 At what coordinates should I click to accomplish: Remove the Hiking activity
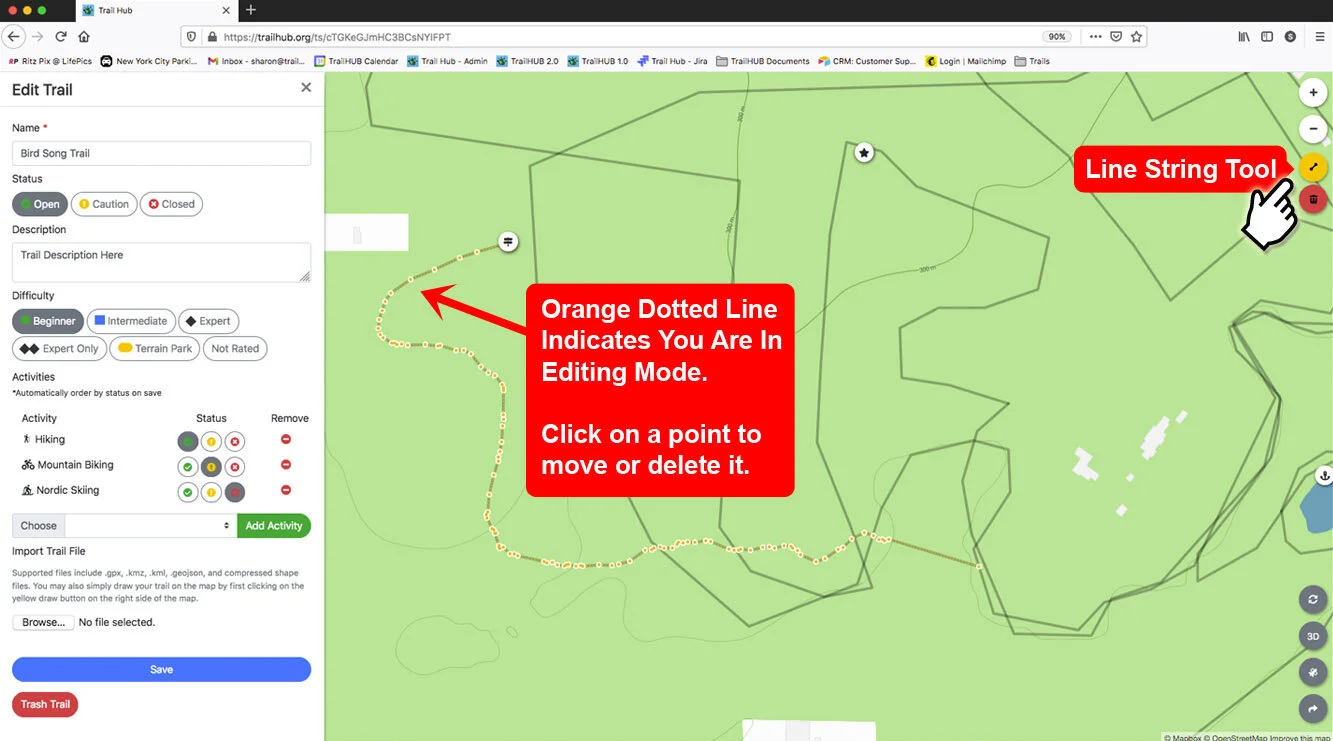[x=286, y=439]
